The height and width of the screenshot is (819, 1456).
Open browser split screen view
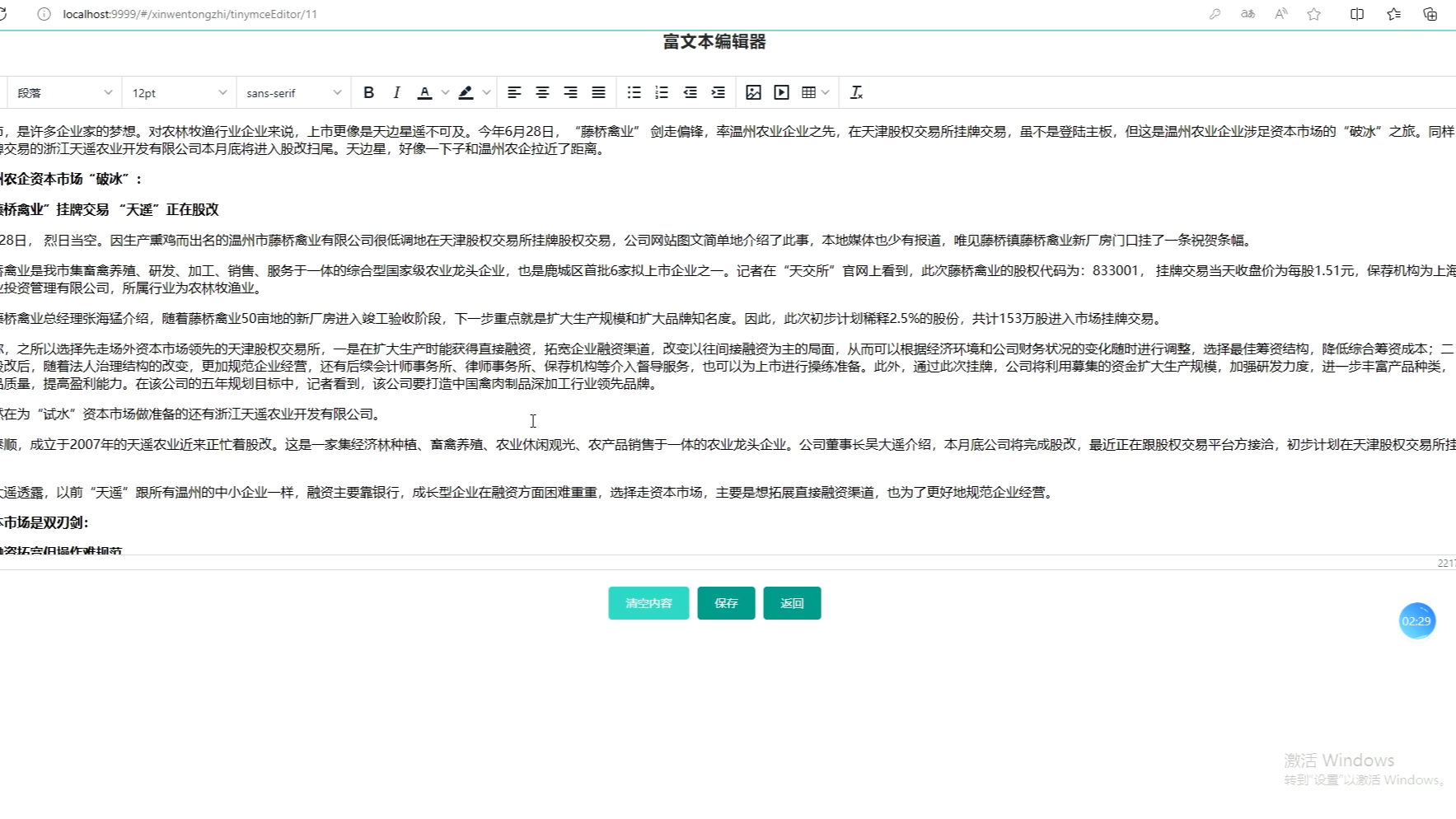(x=1357, y=14)
